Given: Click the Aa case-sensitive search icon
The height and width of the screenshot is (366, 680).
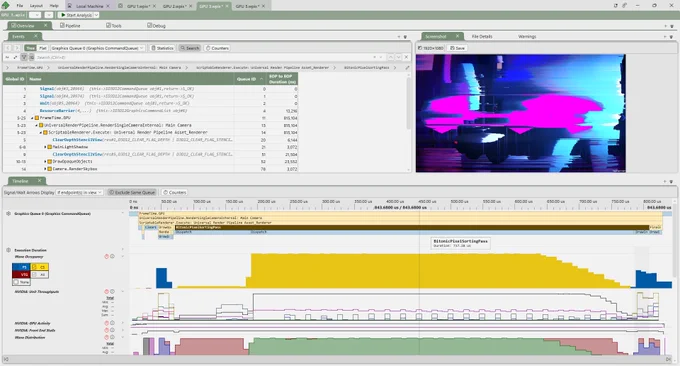Looking at the screenshot, I should coord(7,57).
